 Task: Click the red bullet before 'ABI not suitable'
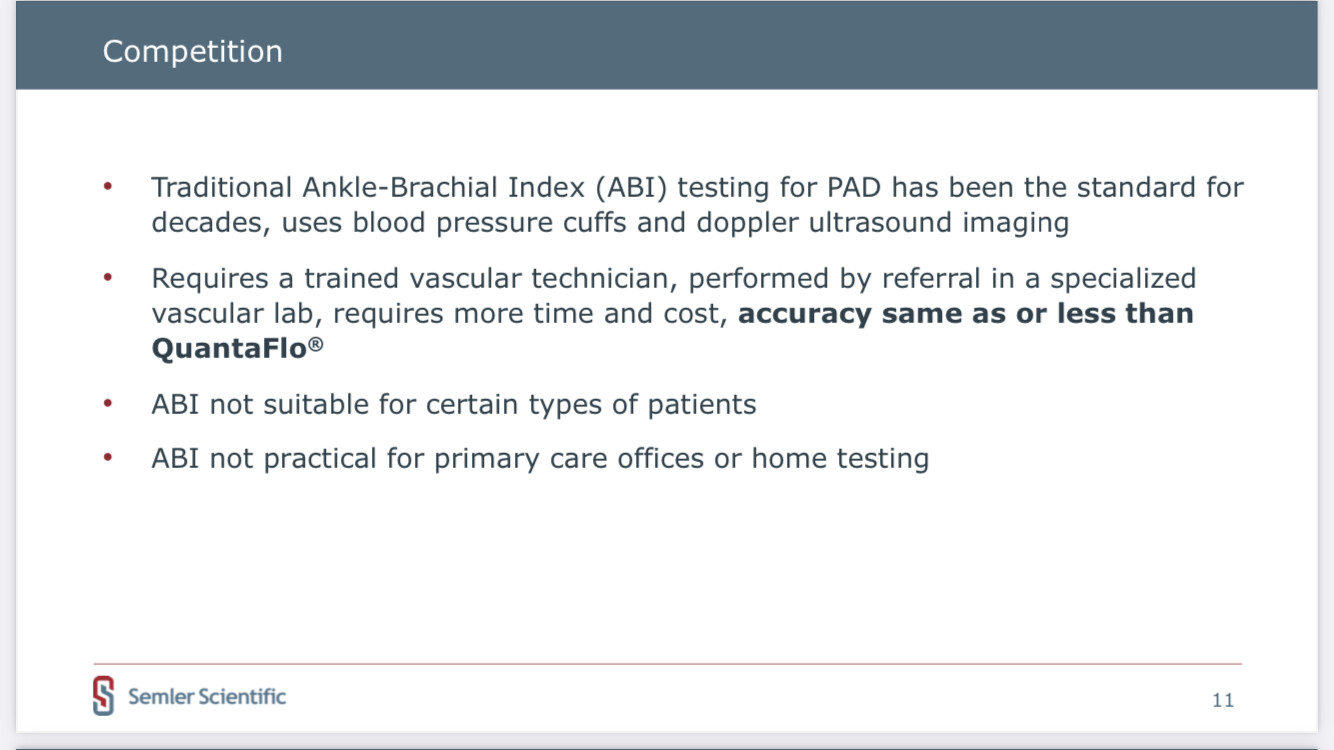108,404
